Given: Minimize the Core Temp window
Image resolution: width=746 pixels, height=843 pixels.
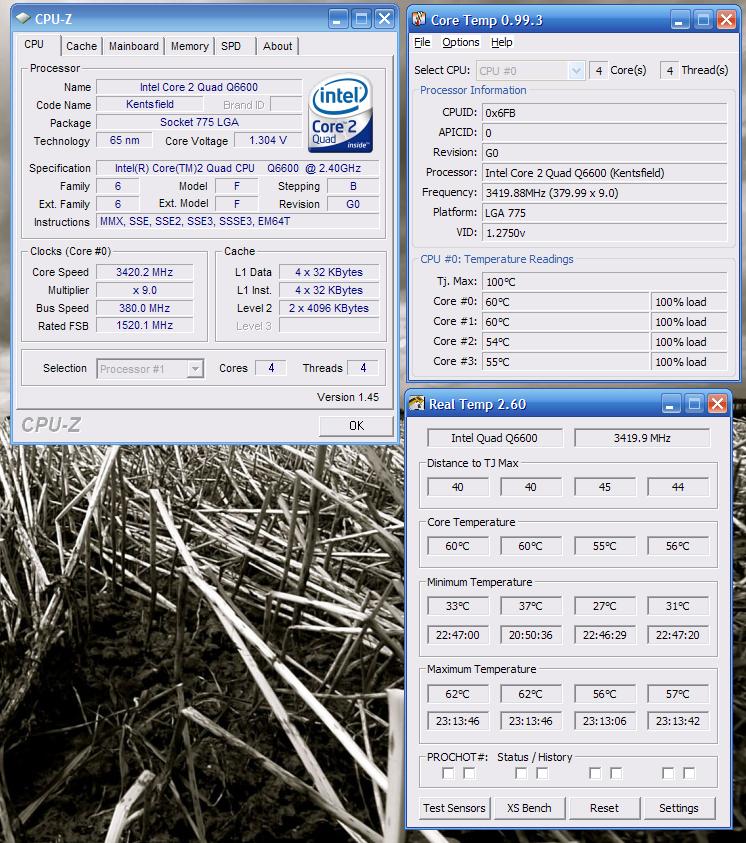Looking at the screenshot, I should coord(678,20).
